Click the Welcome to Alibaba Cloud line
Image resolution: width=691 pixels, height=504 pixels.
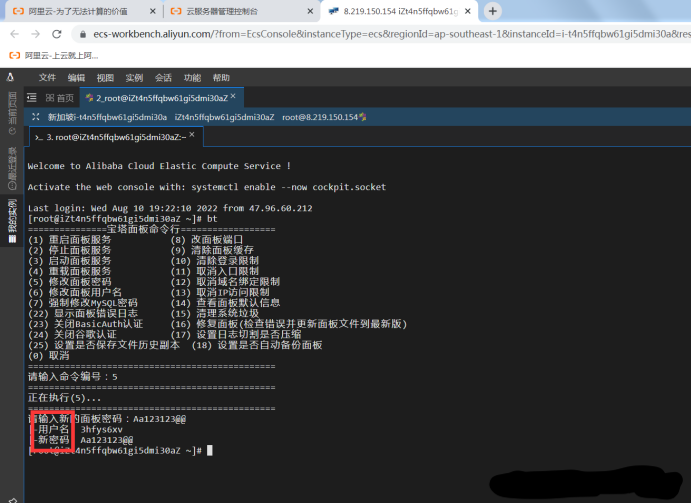pos(159,166)
